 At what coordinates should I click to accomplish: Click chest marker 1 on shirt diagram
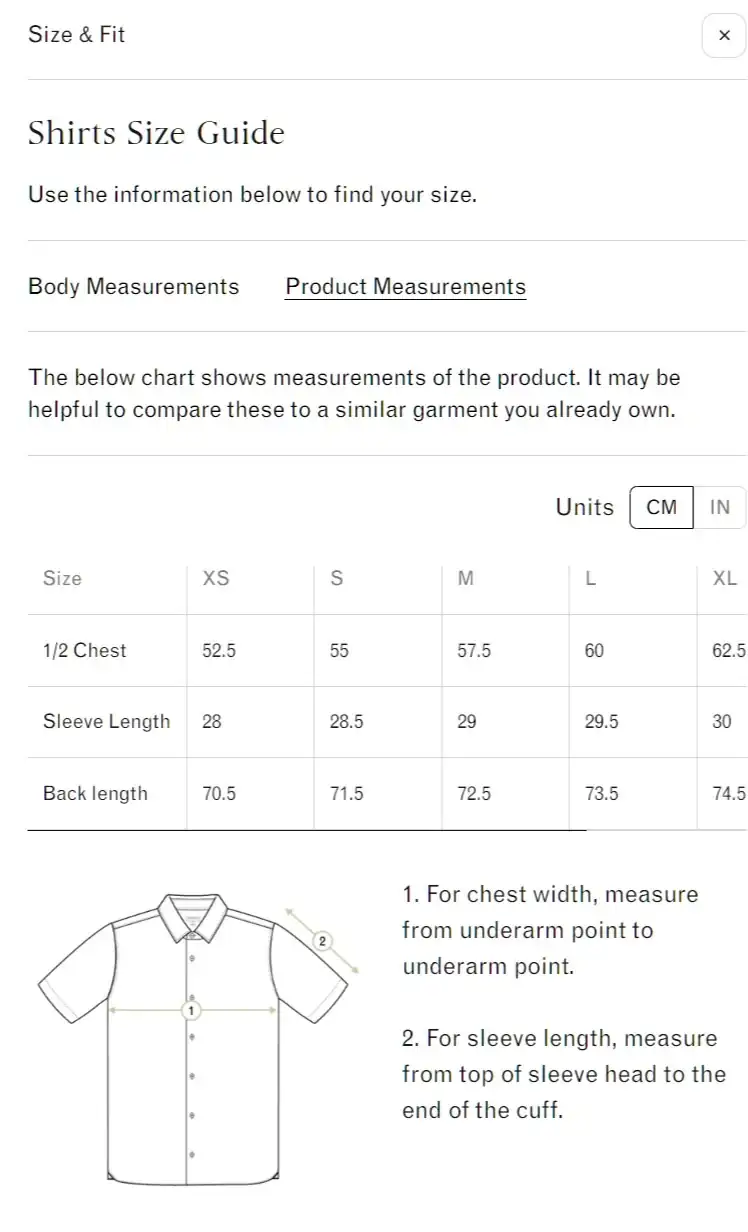[192, 1011]
